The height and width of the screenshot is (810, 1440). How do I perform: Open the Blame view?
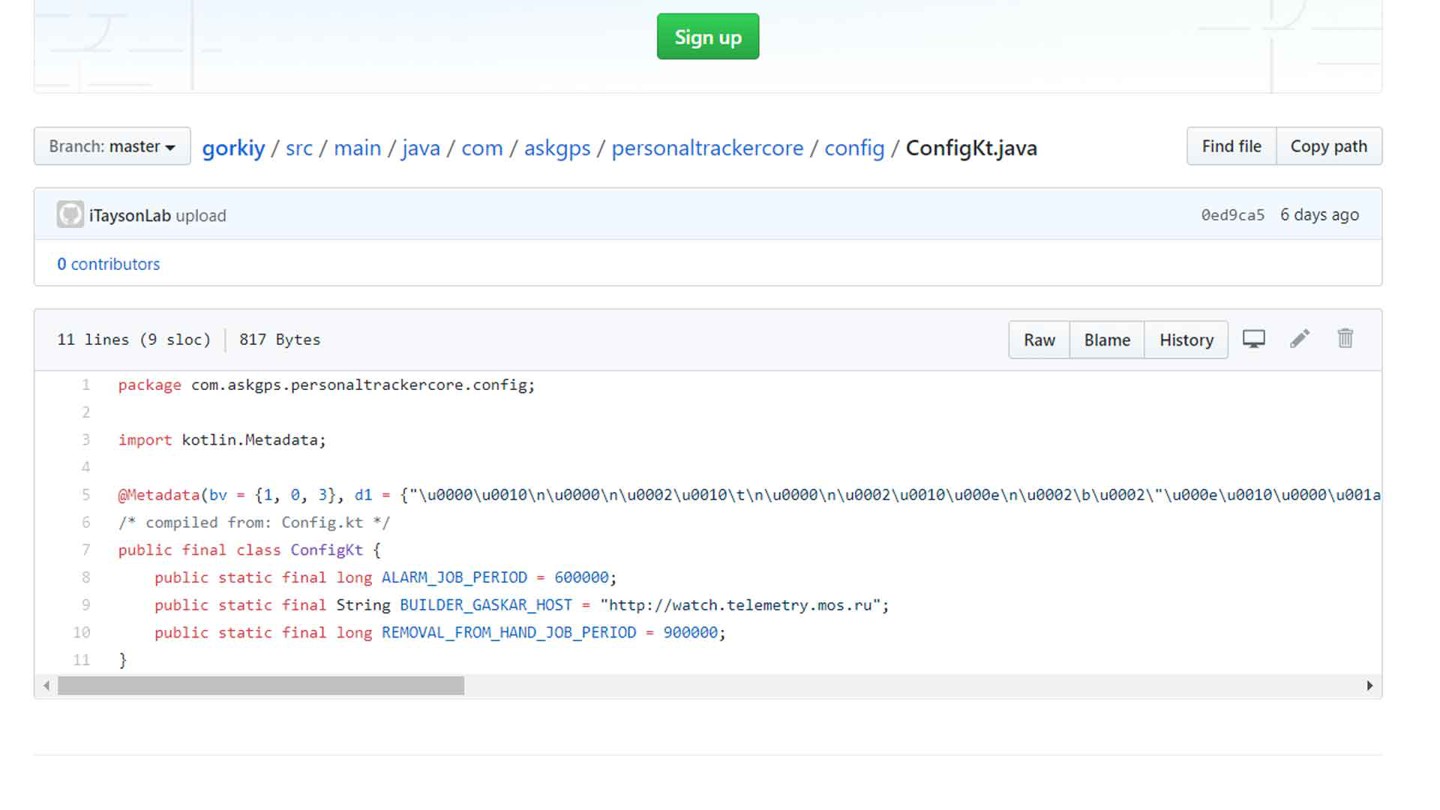click(1107, 340)
